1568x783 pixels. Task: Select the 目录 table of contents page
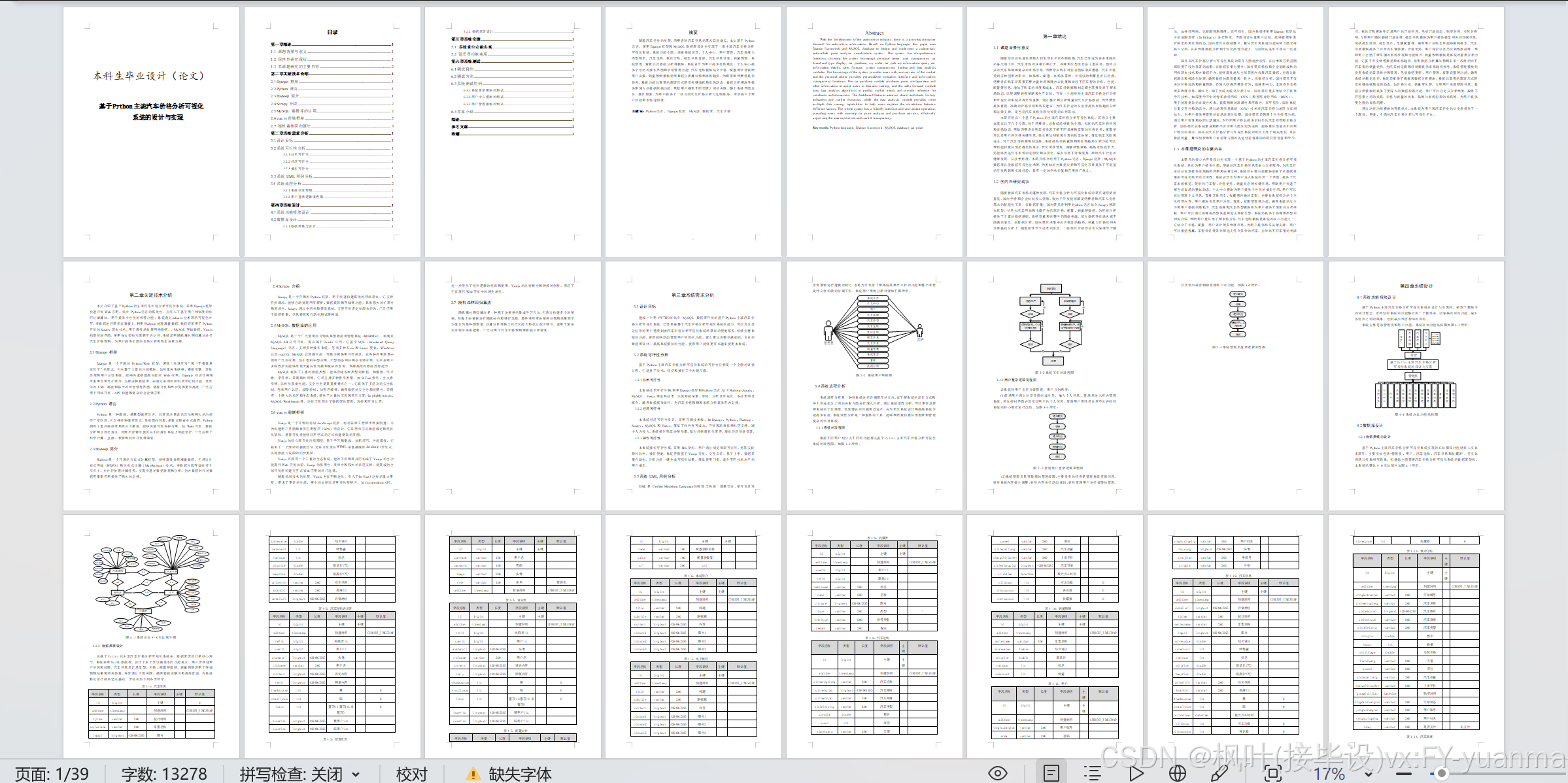pyautogui.click(x=332, y=131)
